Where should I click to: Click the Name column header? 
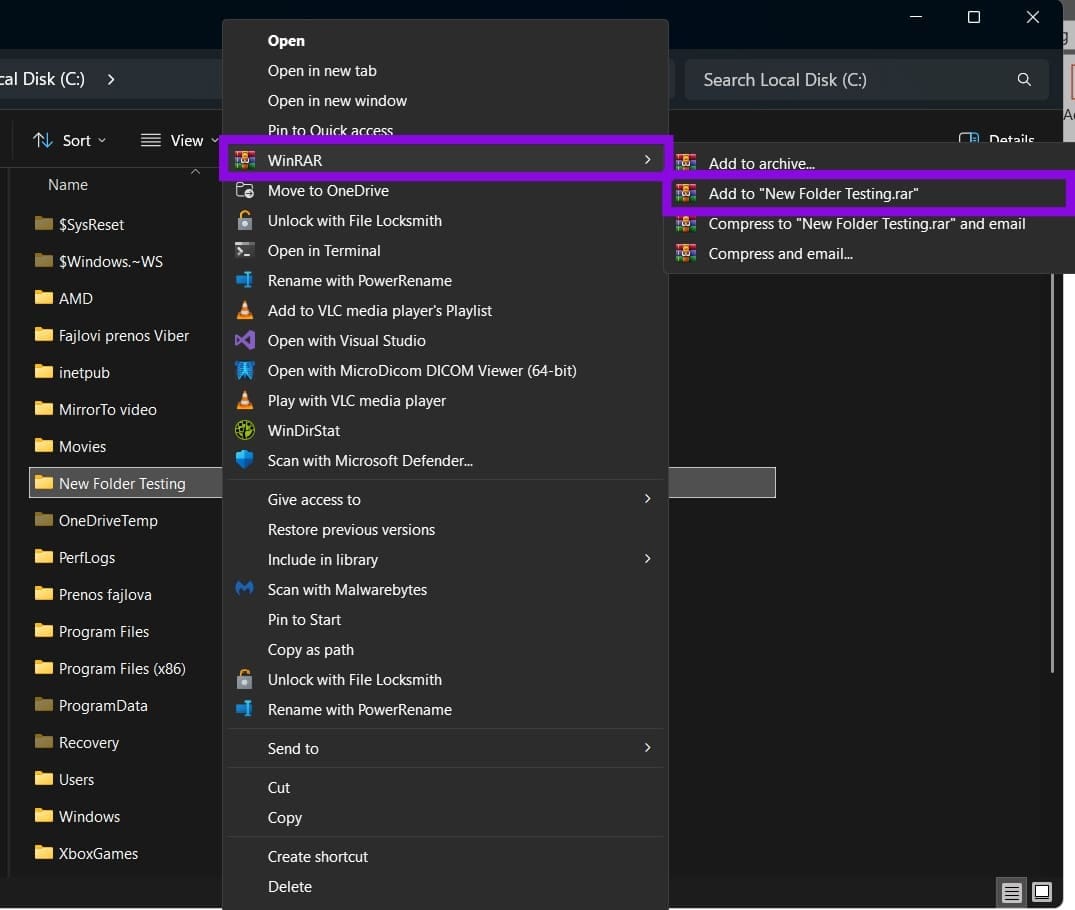(x=68, y=184)
